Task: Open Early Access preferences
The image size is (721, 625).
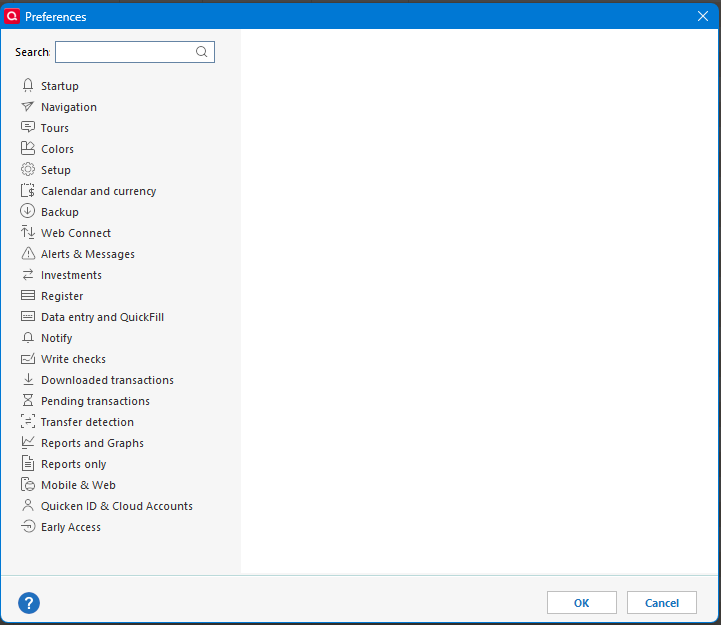Action: click(x=70, y=527)
